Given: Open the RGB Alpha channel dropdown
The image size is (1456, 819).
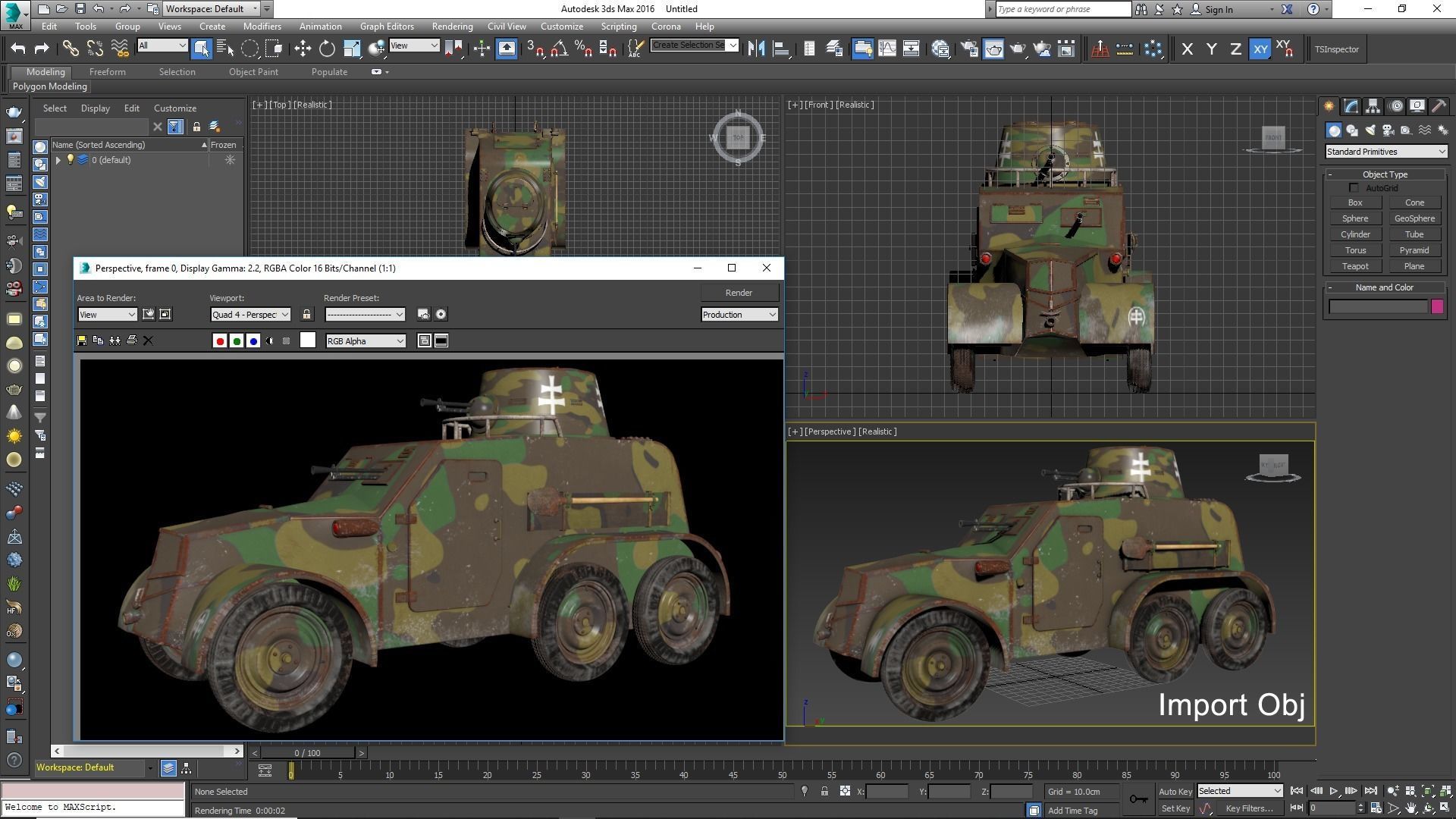Looking at the screenshot, I should [366, 341].
